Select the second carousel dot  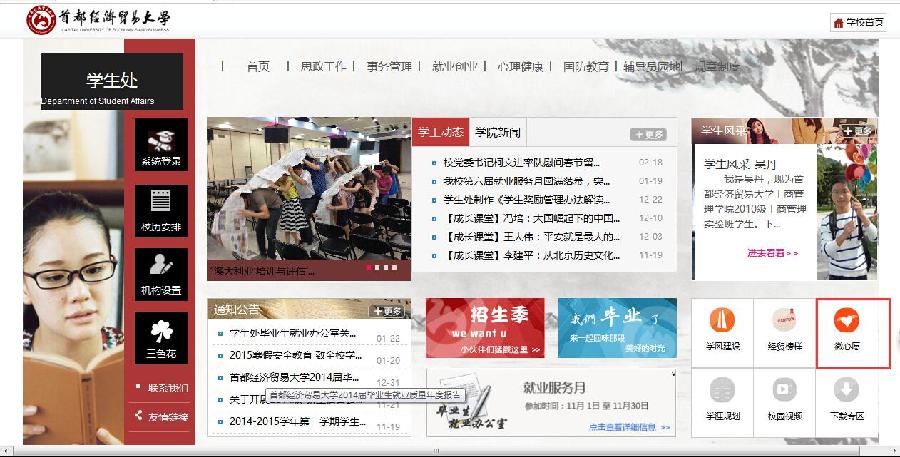coord(377,268)
